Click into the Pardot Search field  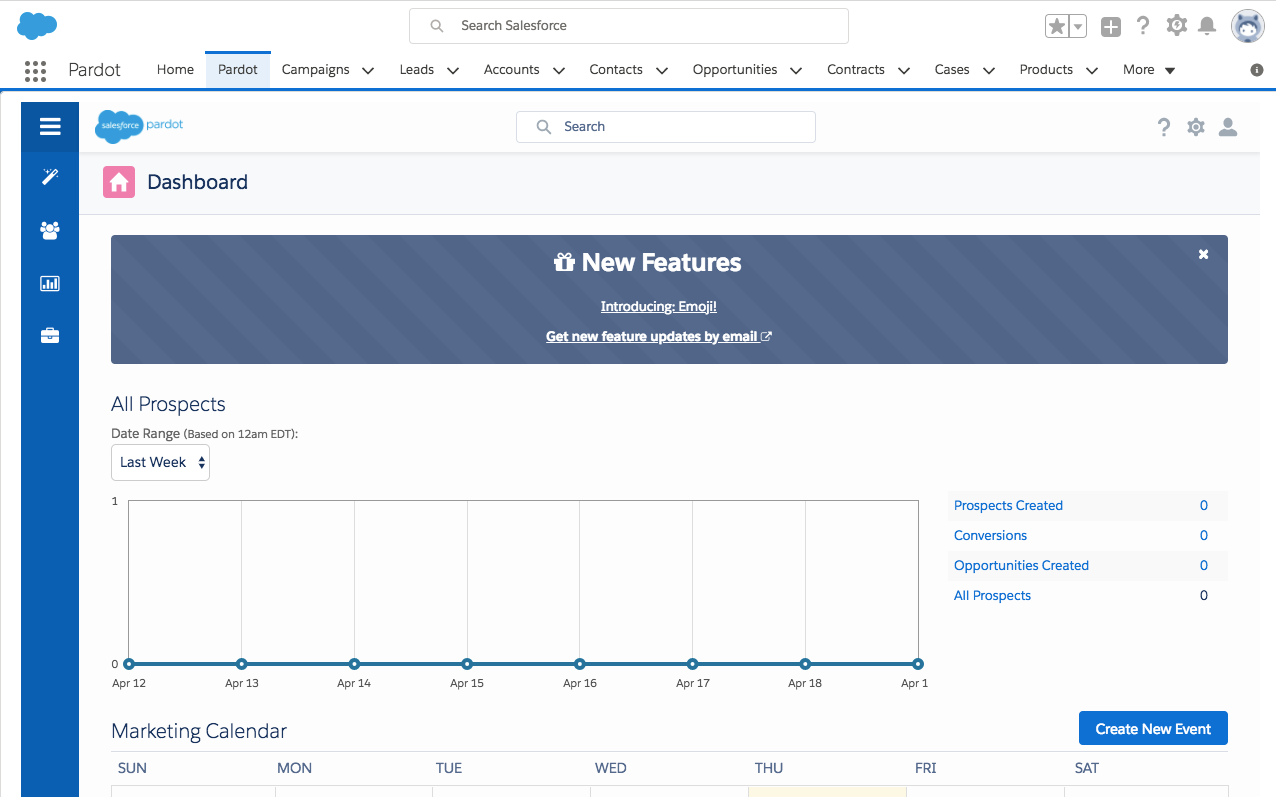point(666,127)
